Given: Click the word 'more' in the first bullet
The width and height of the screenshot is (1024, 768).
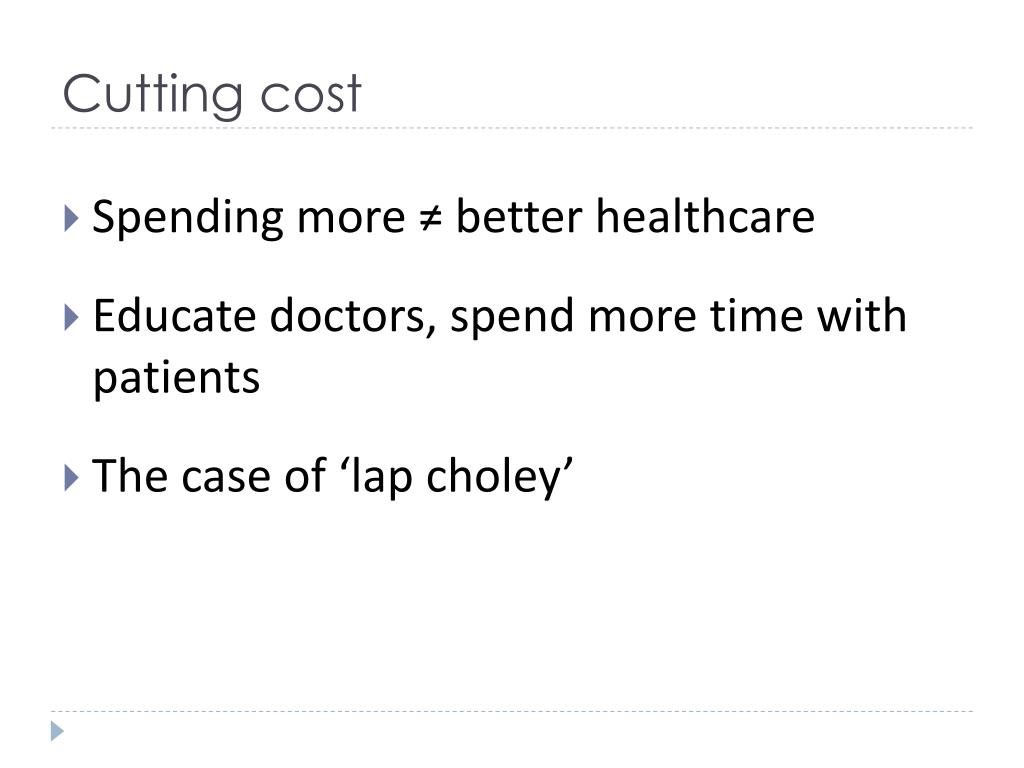Looking at the screenshot, I should 351,219.
